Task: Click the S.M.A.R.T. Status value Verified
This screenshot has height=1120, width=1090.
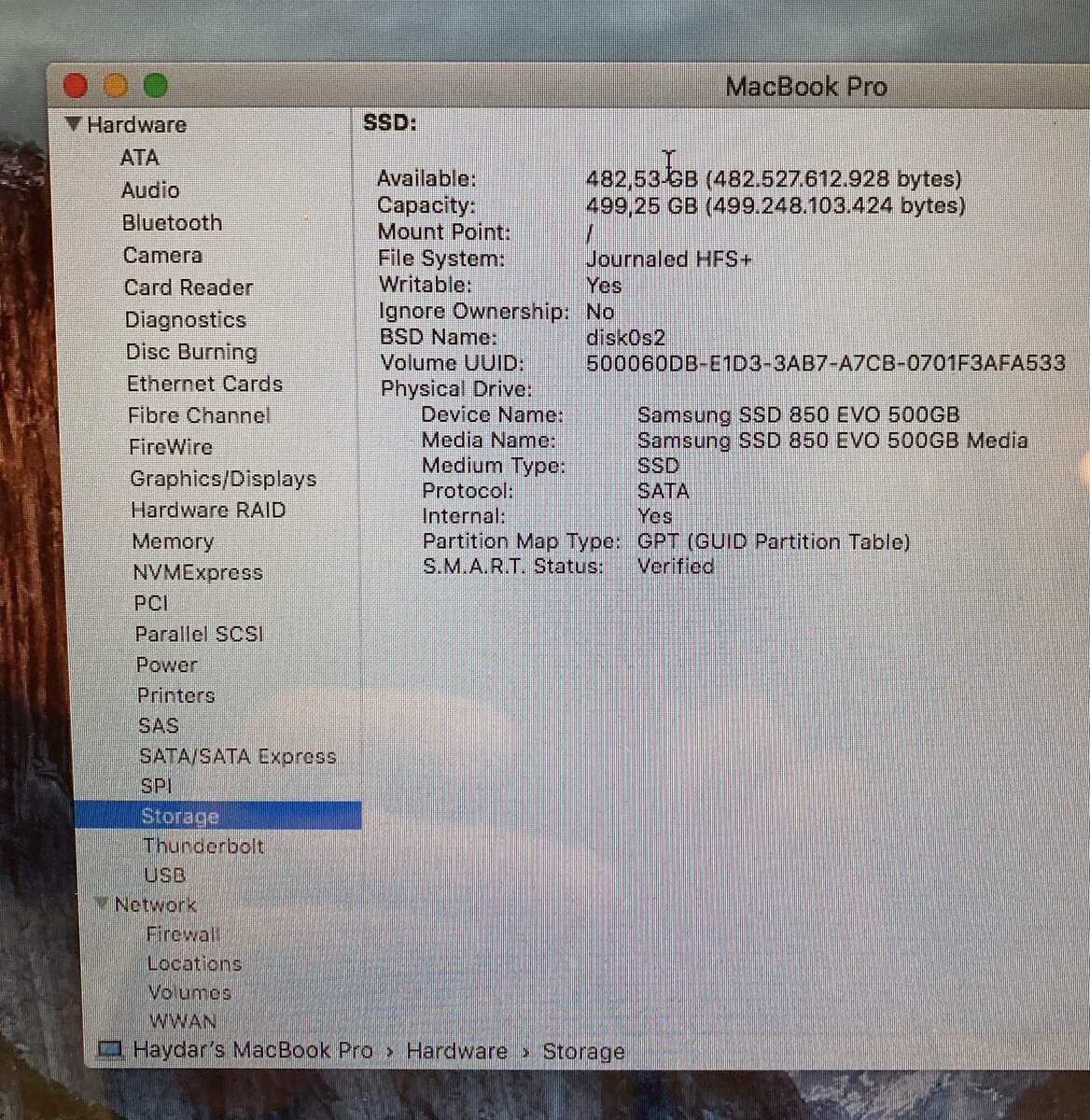Action: [676, 566]
